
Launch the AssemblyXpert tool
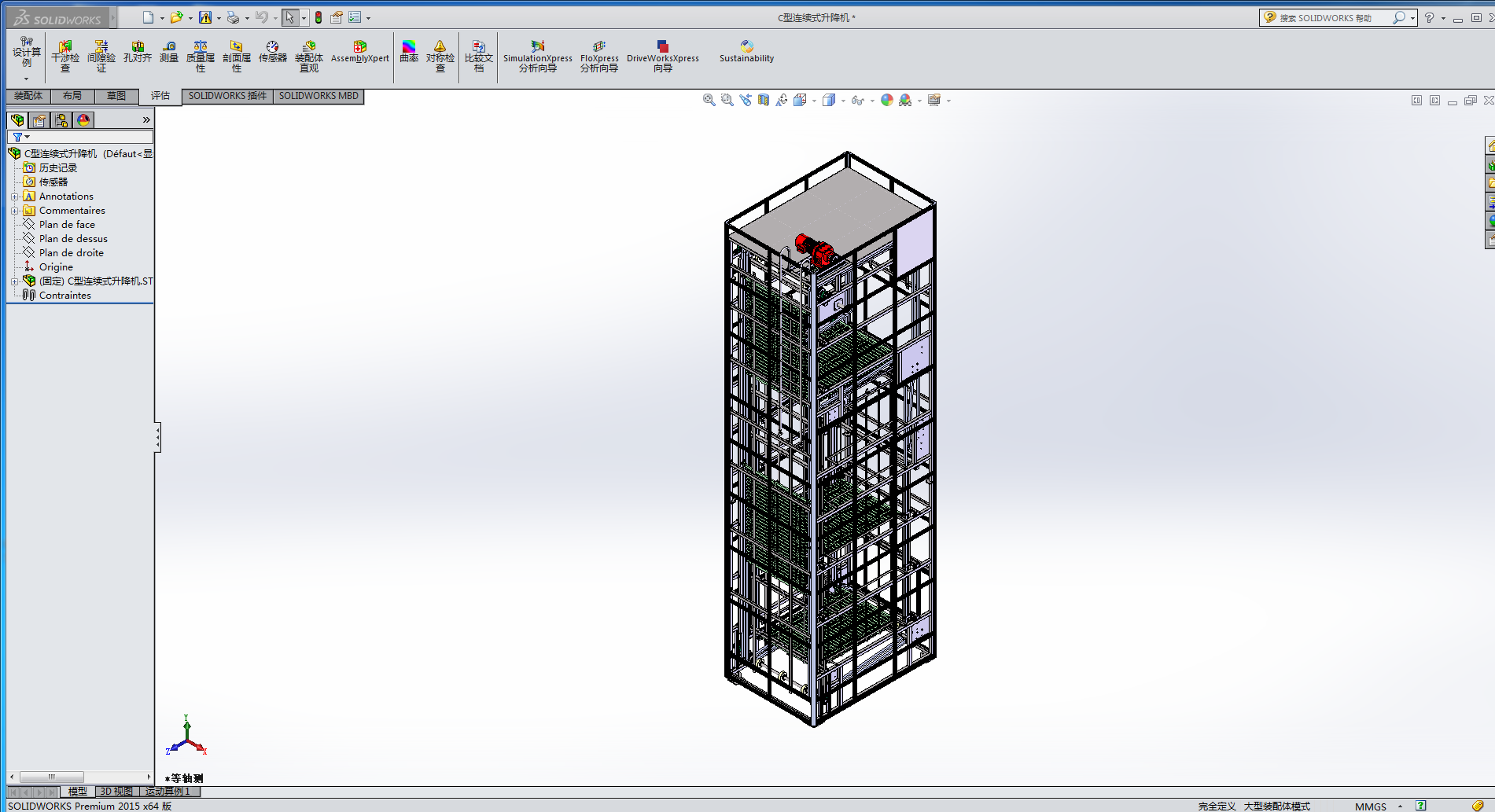click(359, 52)
